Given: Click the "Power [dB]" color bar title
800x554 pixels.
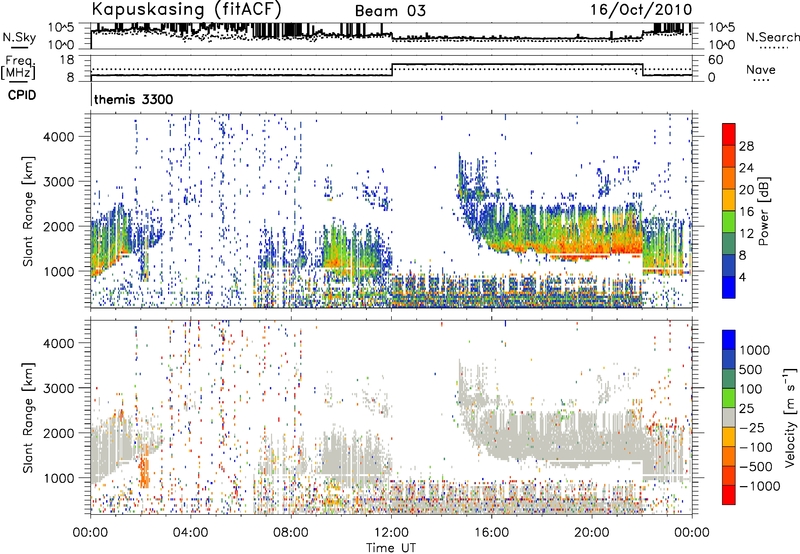Looking at the screenshot, I should [x=763, y=211].
